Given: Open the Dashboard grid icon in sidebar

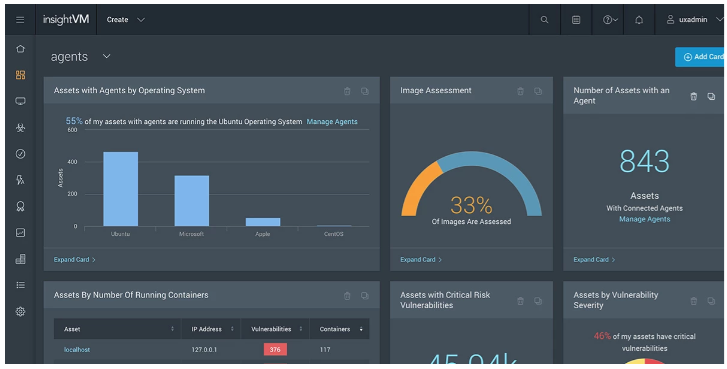Looking at the screenshot, I should (x=20, y=75).
